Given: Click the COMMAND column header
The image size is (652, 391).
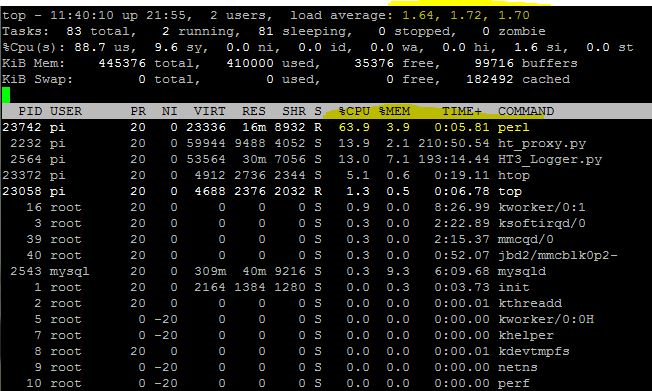Looking at the screenshot, I should (x=526, y=111).
